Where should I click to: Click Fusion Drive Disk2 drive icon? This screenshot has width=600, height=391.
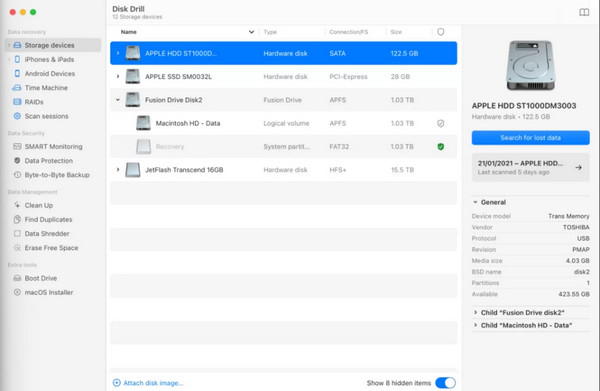[133, 100]
